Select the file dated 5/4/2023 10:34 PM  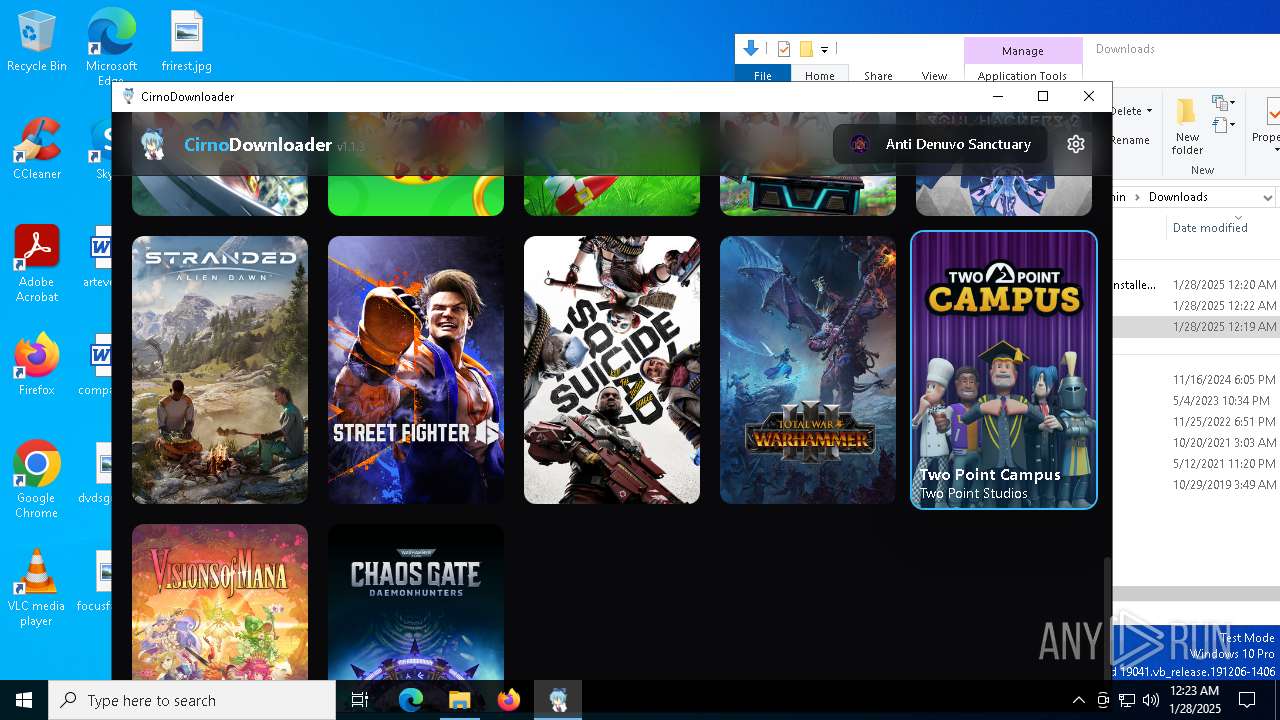click(x=1195, y=401)
